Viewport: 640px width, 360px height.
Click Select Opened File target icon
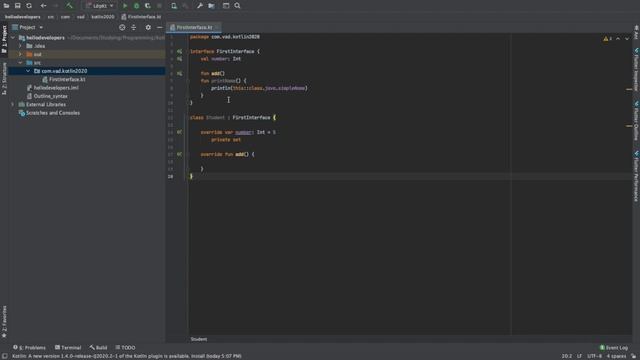pos(122,27)
